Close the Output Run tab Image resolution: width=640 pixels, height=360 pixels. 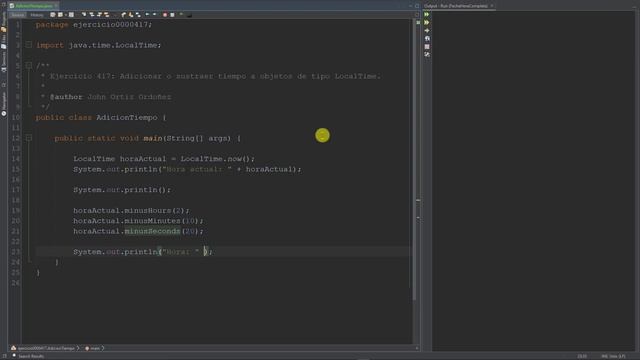pos(492,6)
